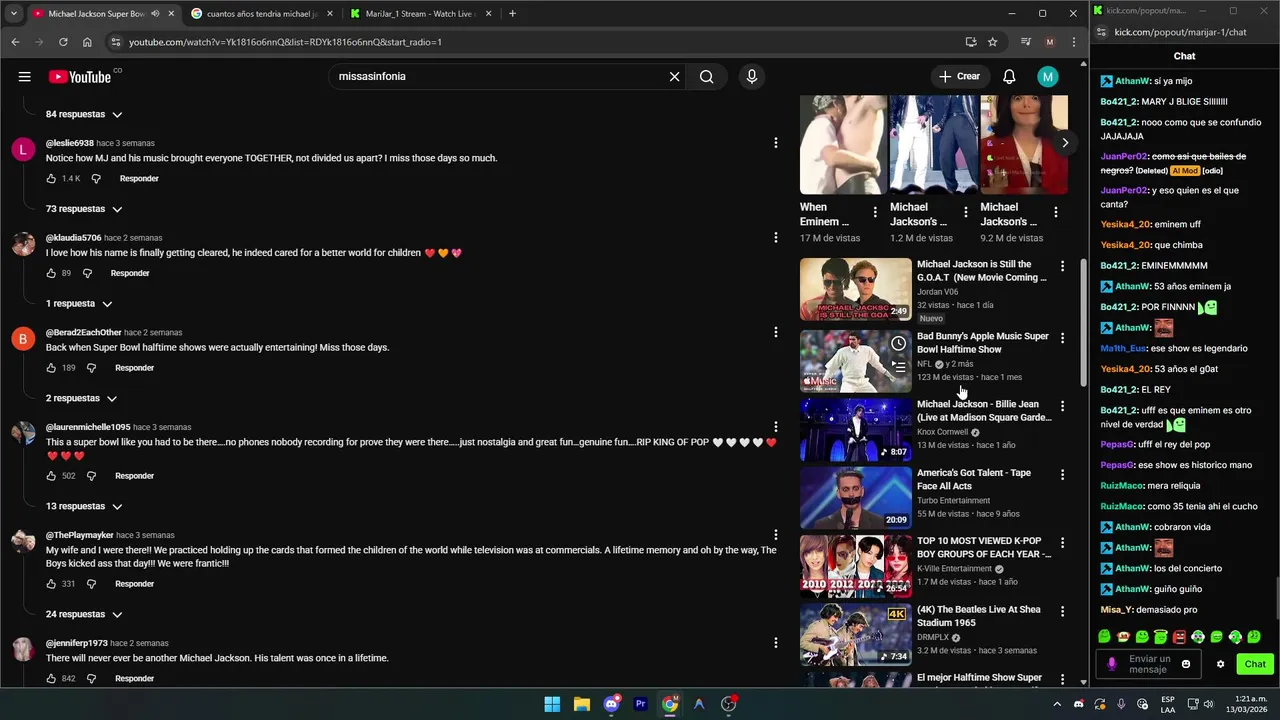Open more options for Bad Bunny's halftime video

pos(1062,338)
